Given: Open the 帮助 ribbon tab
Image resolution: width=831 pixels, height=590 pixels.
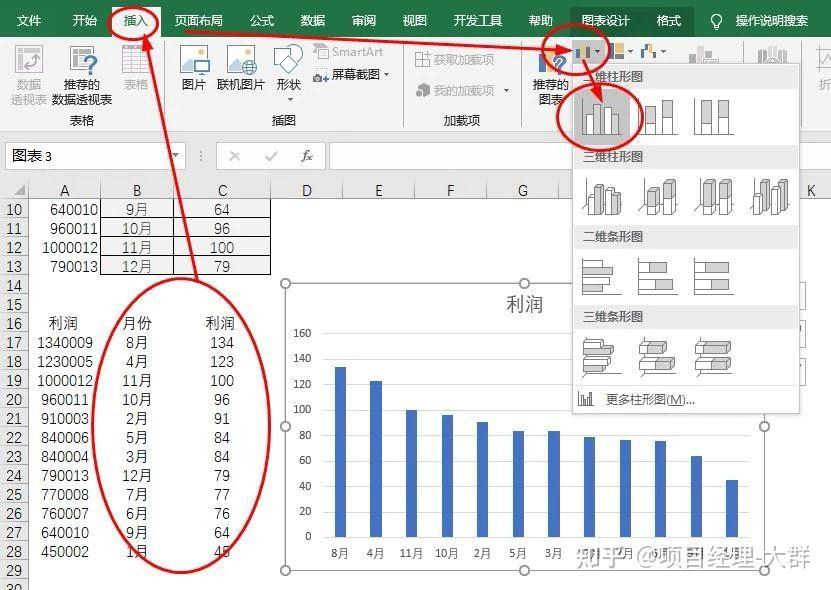Looking at the screenshot, I should tap(541, 21).
